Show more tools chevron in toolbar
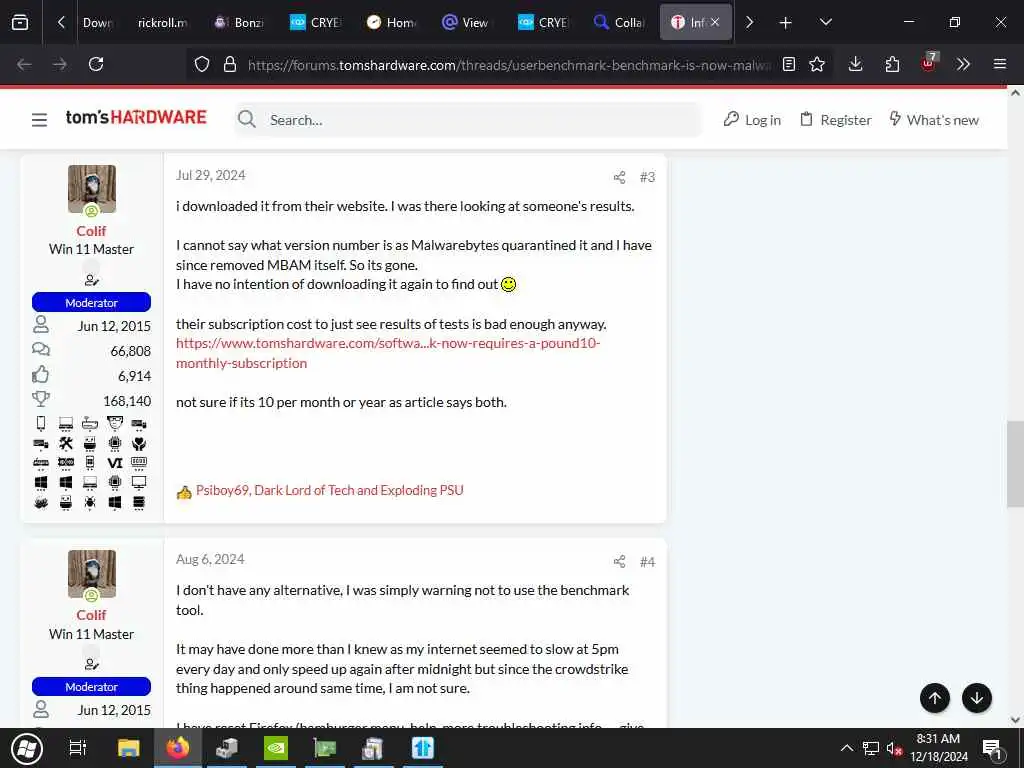 pos(963,64)
